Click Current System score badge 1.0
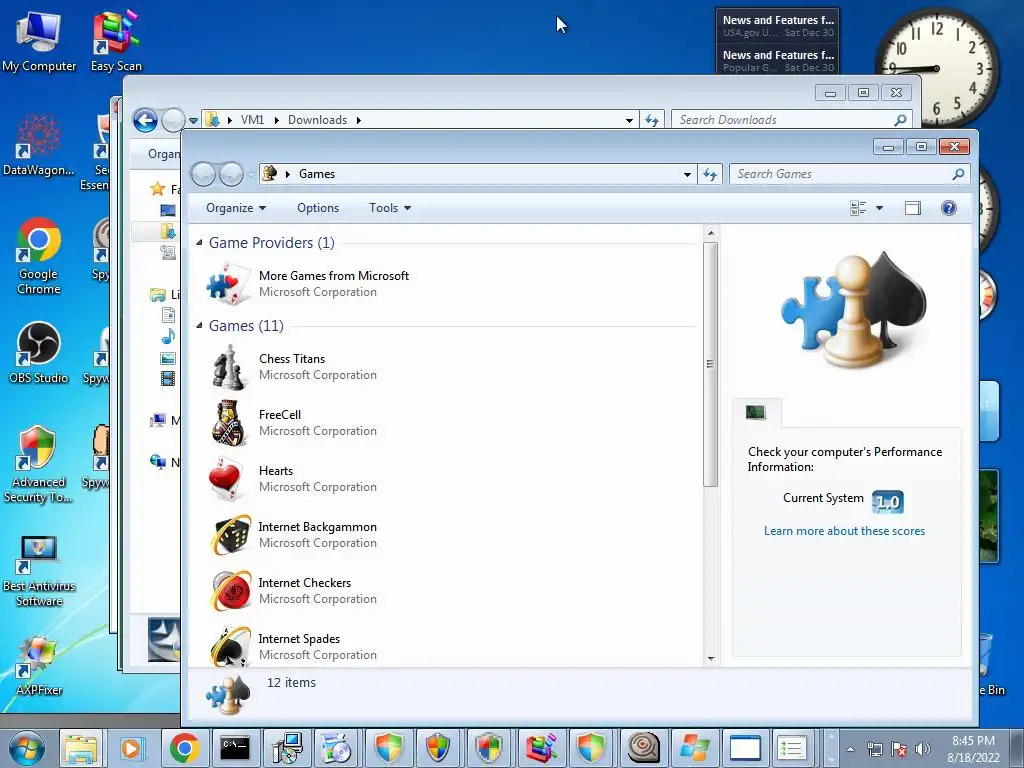This screenshot has height=768, width=1024. click(x=888, y=502)
